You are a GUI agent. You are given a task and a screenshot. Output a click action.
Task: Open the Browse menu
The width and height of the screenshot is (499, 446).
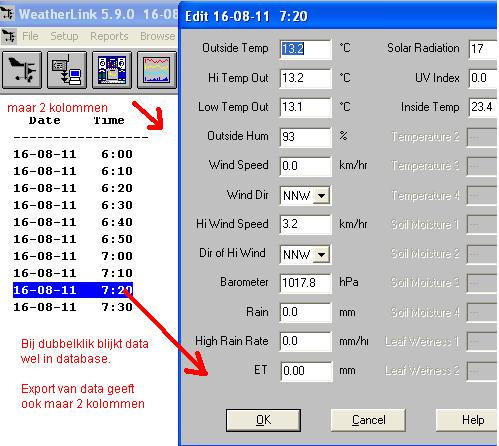[x=157, y=36]
